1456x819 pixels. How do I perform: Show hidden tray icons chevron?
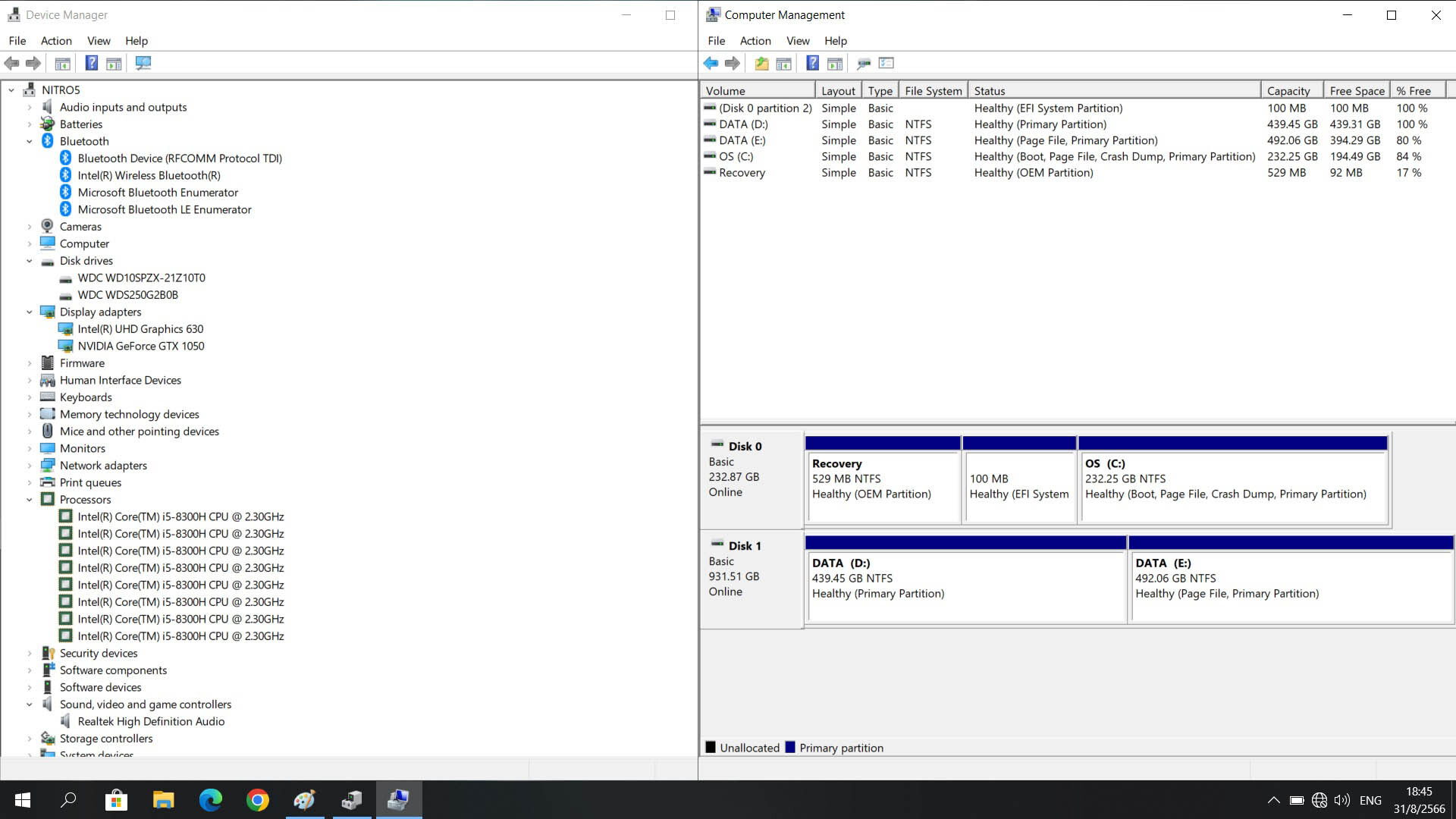pos(1274,800)
